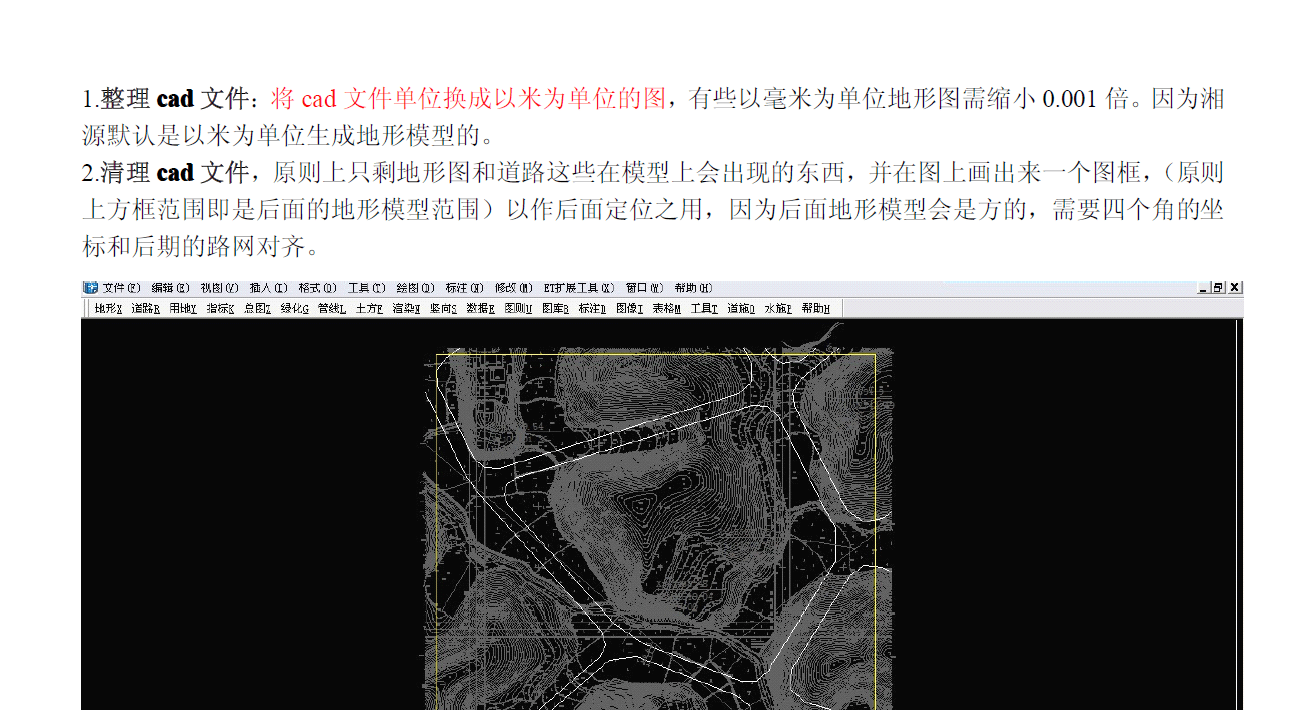Open the 视图(V) menu
Image resolution: width=1314 pixels, height=710 pixels.
(219, 288)
